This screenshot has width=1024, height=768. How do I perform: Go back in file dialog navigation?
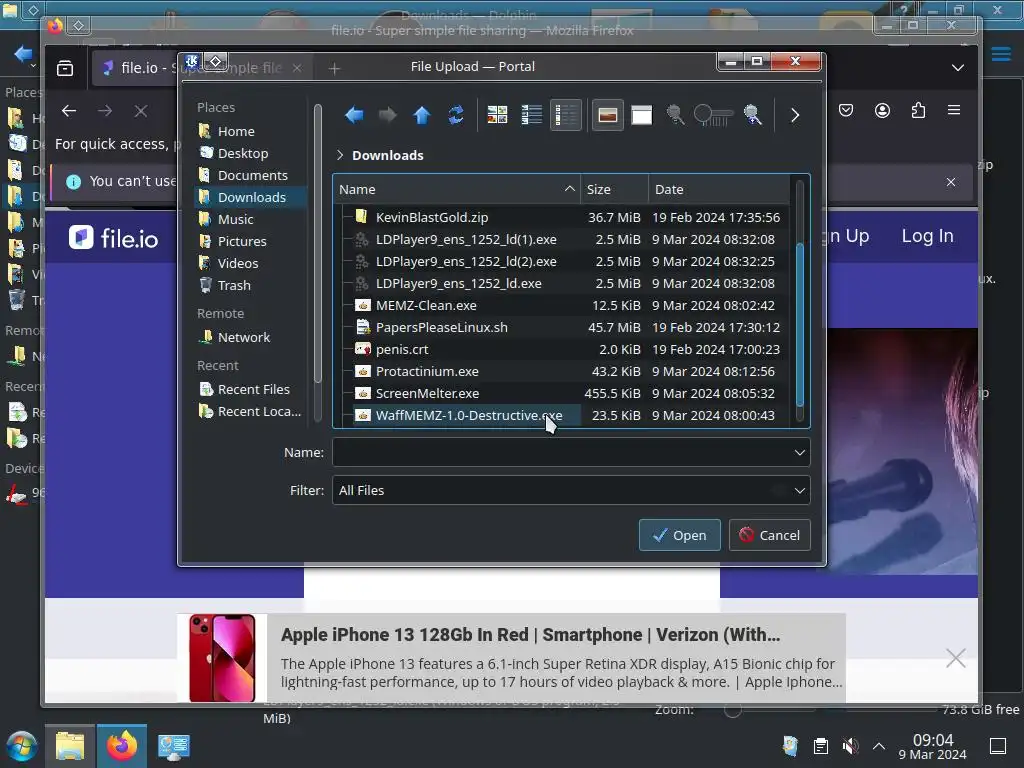pyautogui.click(x=354, y=116)
